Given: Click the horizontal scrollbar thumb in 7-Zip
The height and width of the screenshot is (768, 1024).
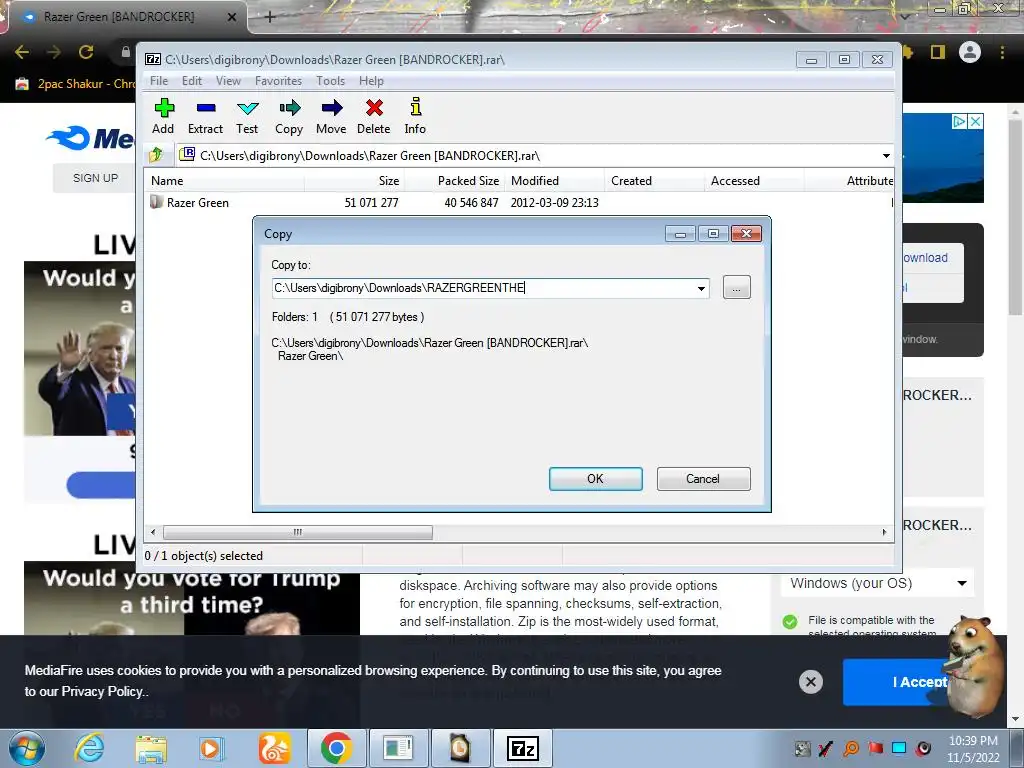Looking at the screenshot, I should (x=298, y=532).
